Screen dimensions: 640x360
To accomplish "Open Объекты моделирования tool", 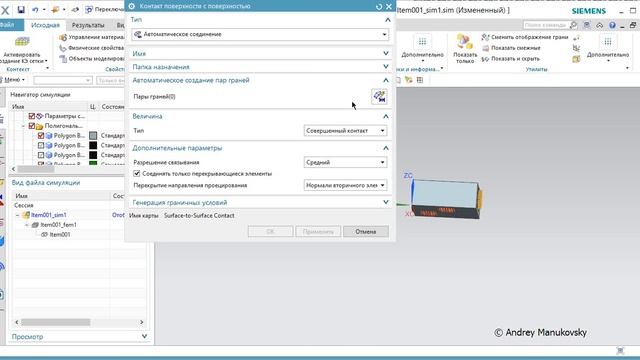I will pyautogui.click(x=92, y=58).
